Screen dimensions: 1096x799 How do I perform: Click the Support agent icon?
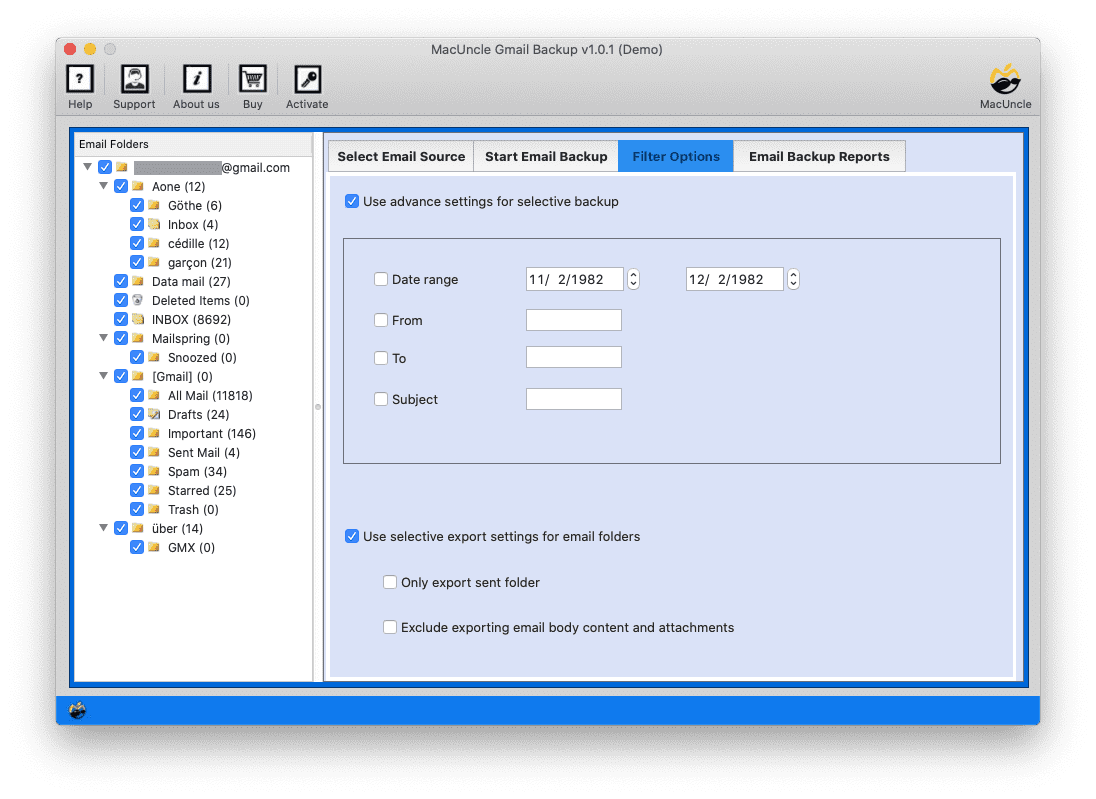134,80
